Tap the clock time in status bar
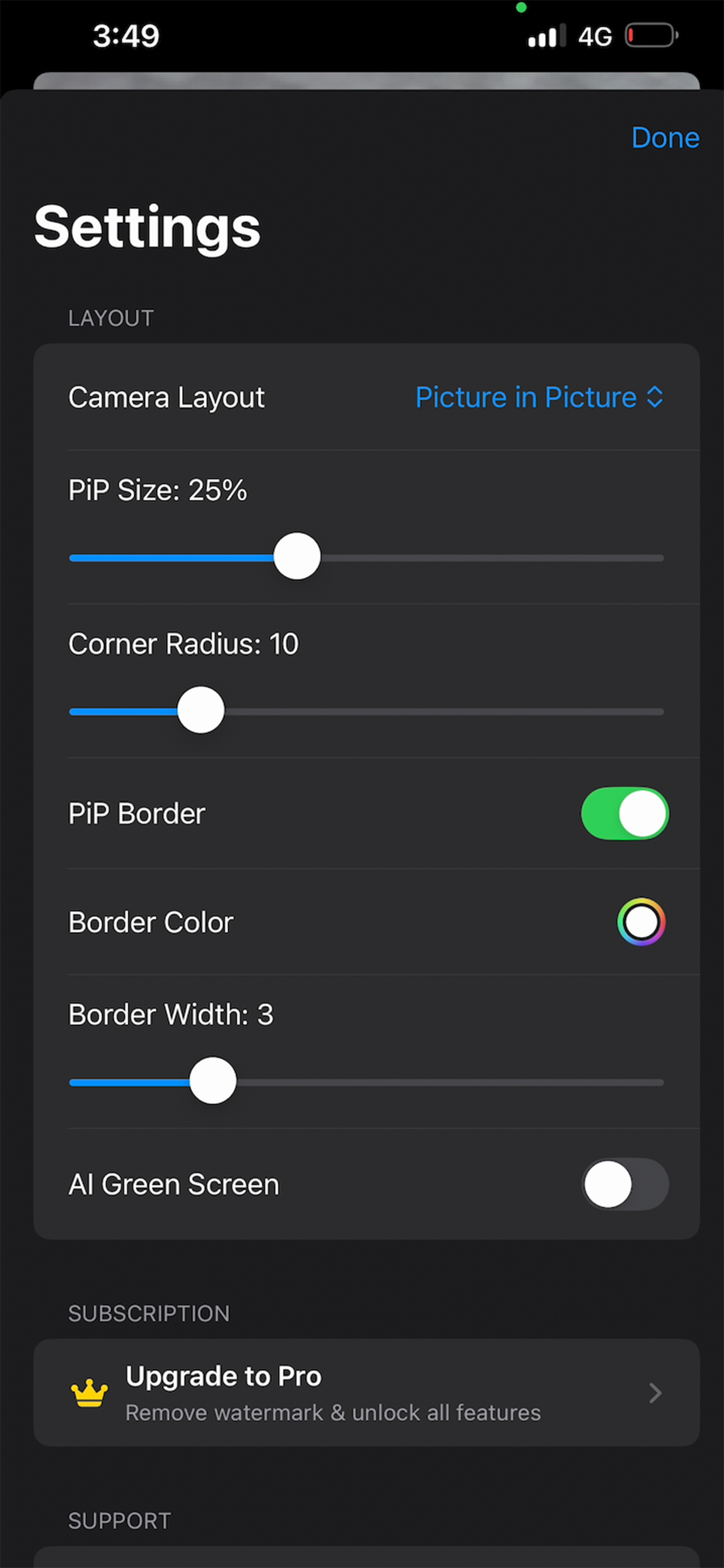The height and width of the screenshot is (1568, 724). click(126, 36)
